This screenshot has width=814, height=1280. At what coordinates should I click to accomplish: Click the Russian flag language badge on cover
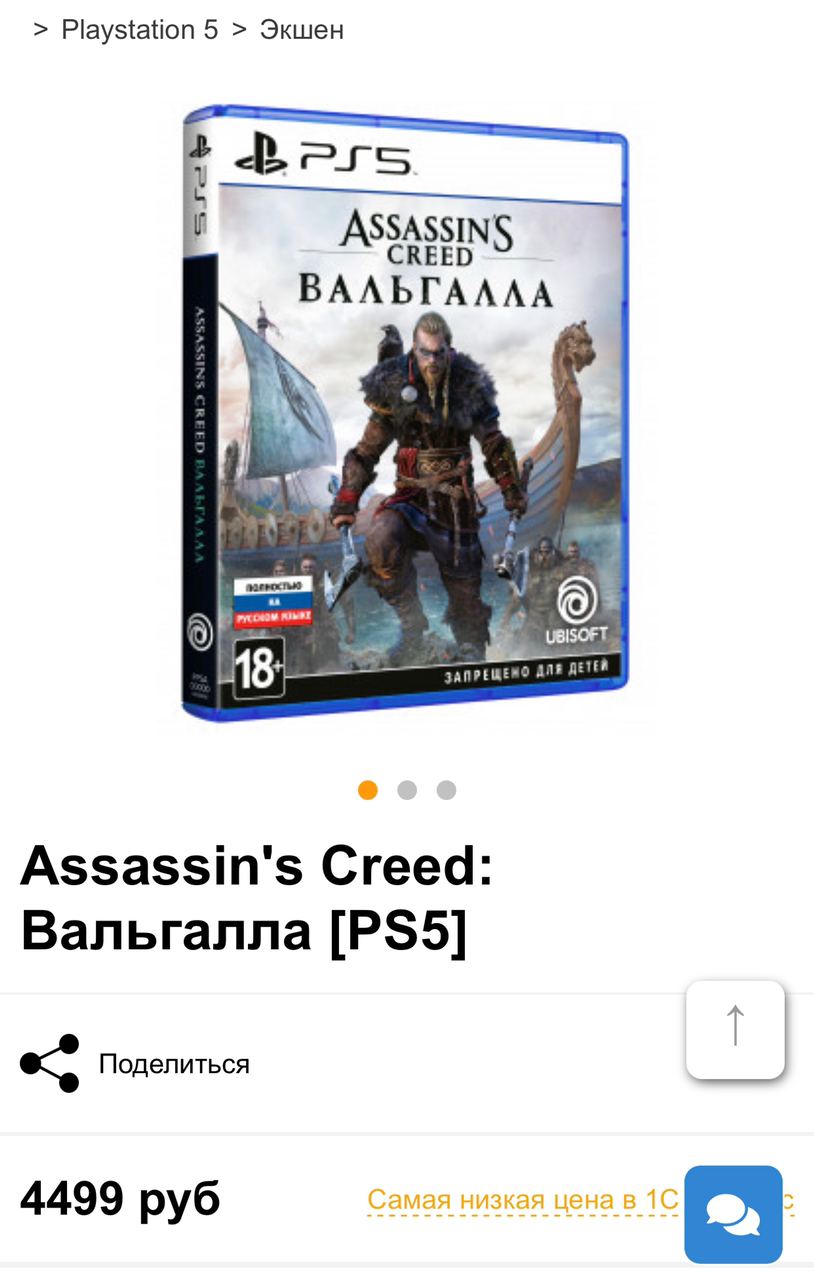point(273,602)
